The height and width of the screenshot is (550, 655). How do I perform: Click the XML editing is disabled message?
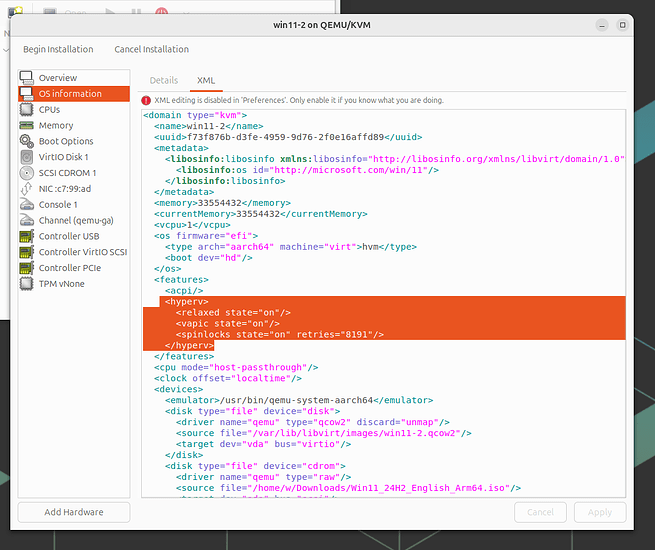(299, 100)
